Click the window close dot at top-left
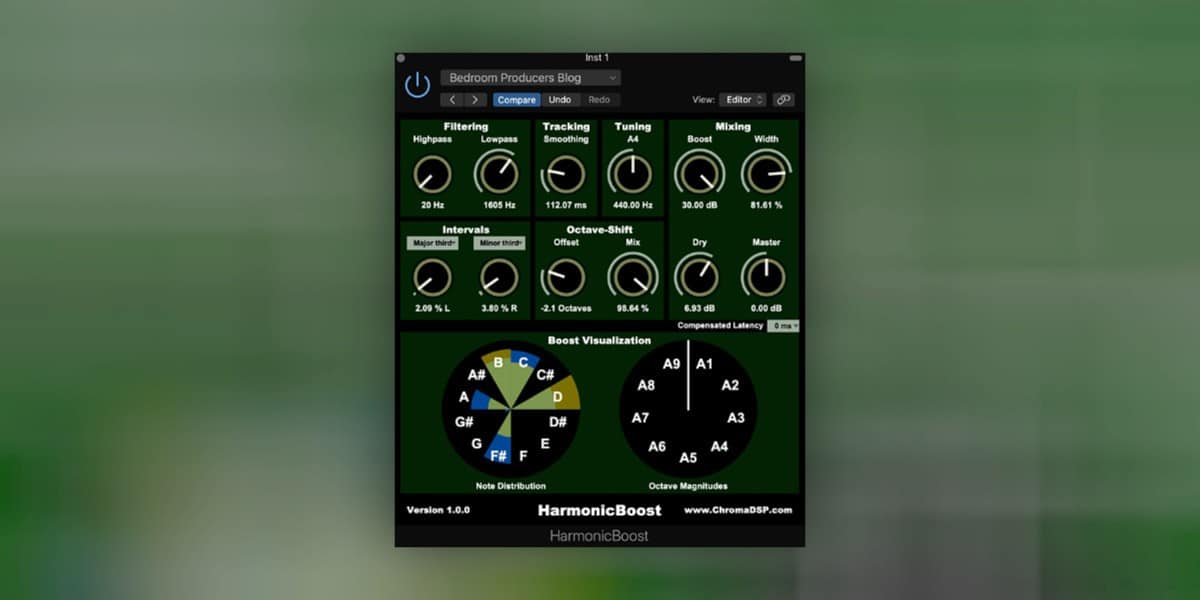Screen dimensions: 1200x600 (401, 58)
